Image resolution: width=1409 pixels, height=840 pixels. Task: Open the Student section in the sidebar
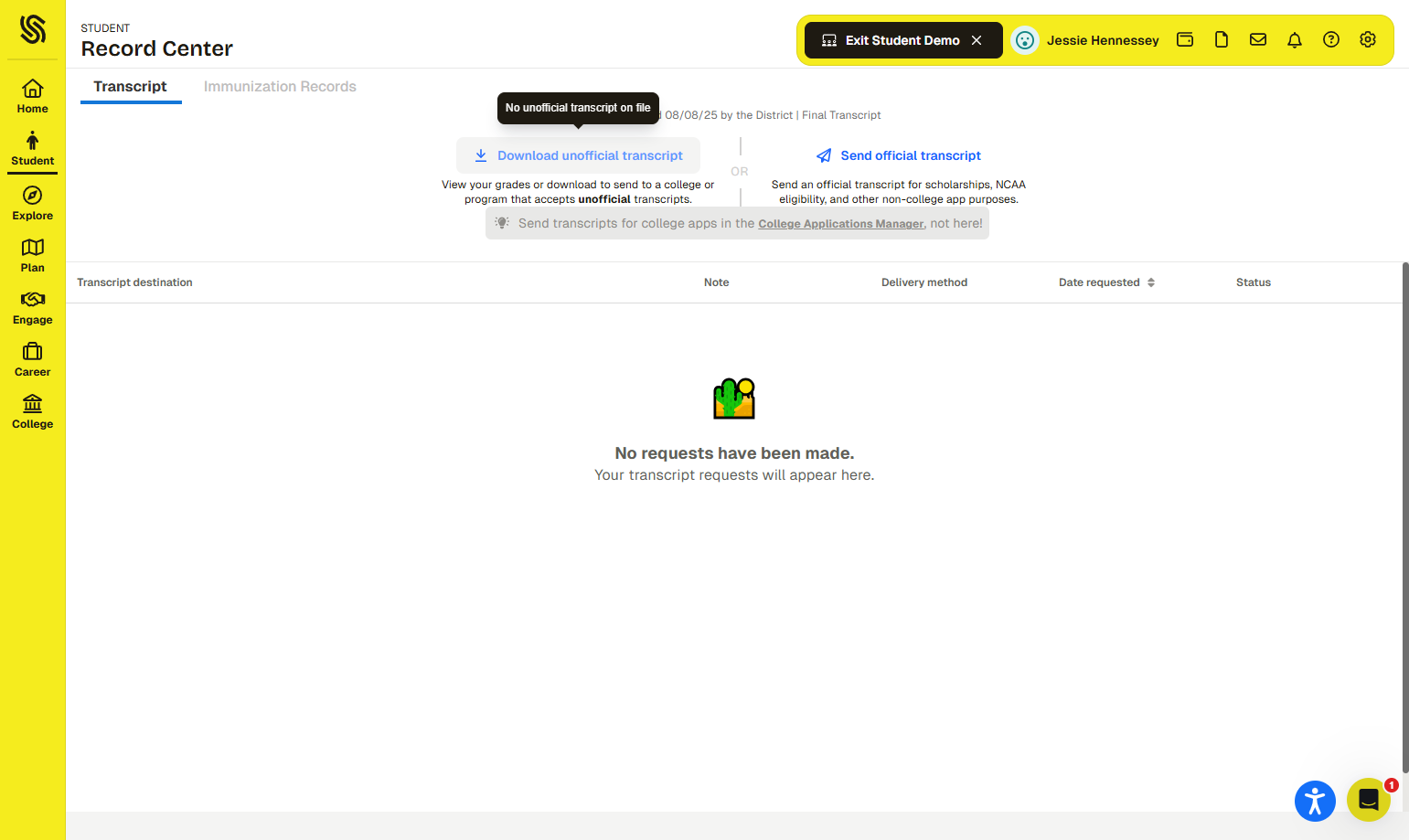[33, 148]
